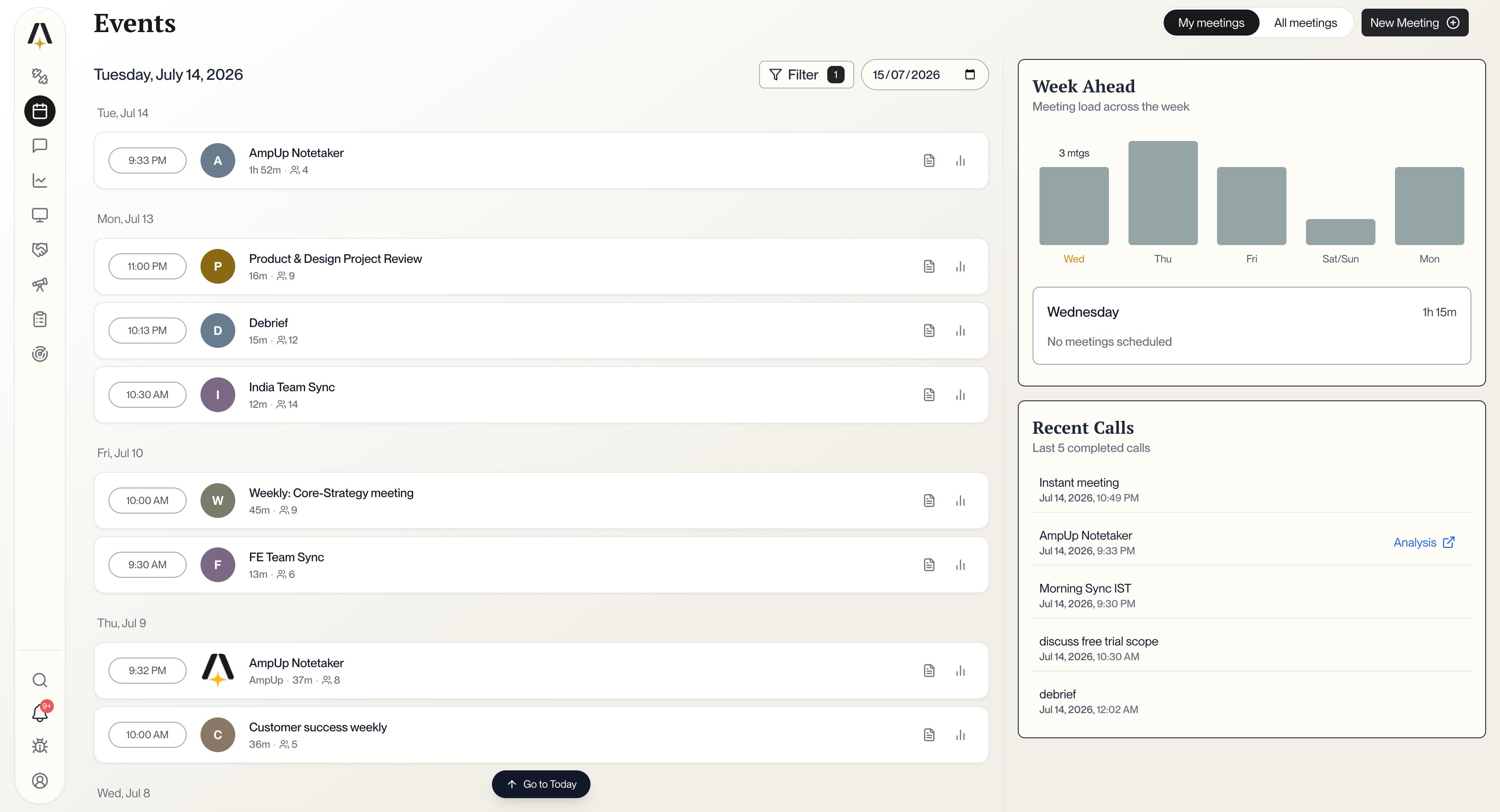Open notes icon for Weekly: Core-Strategy meeting
This screenshot has width=1500, height=812.
[929, 500]
